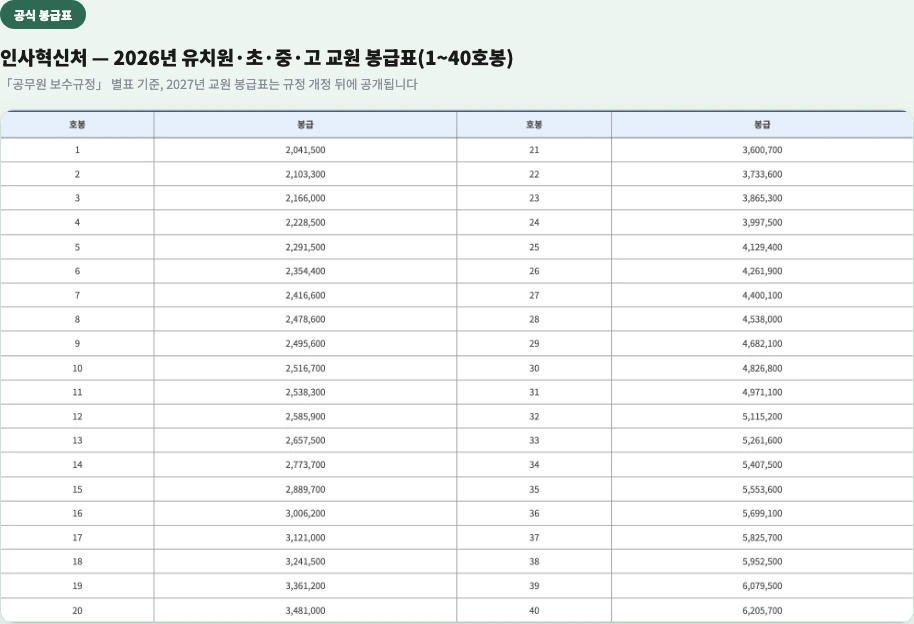Pick the cell showing 4,261,900

(762, 271)
